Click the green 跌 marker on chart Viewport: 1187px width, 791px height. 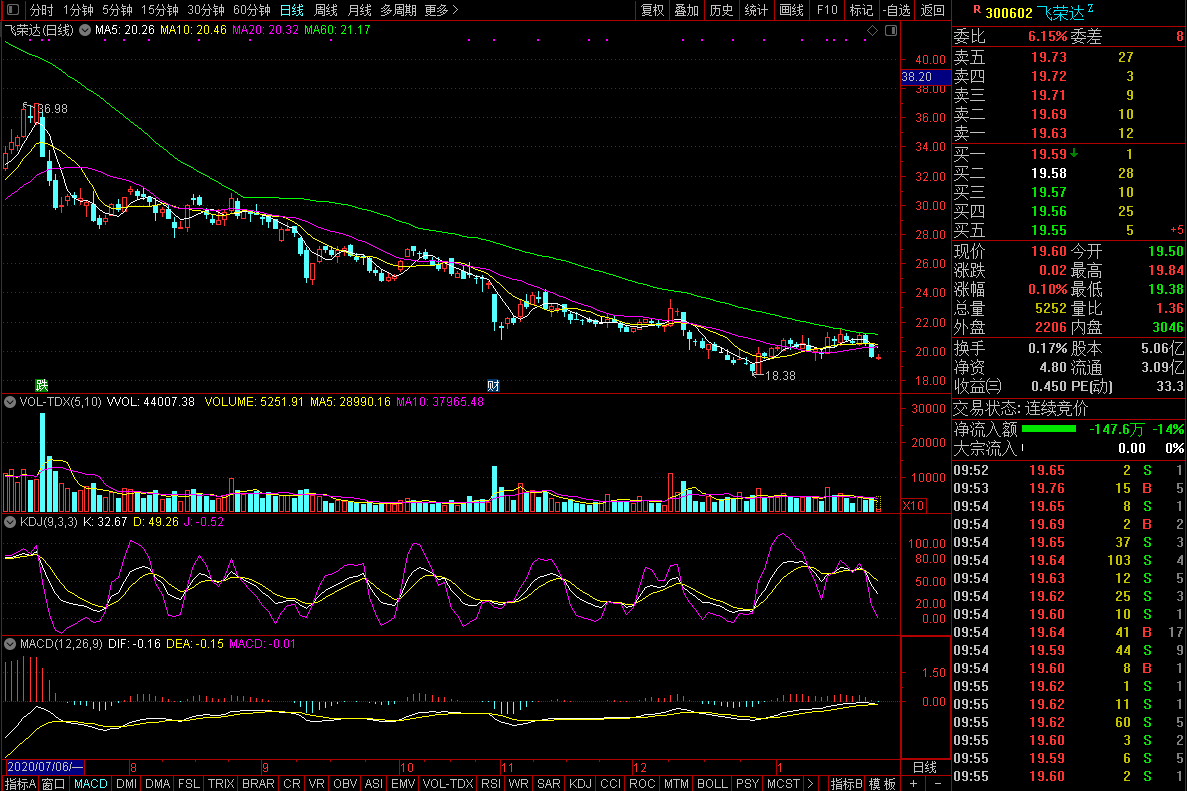(x=41, y=385)
